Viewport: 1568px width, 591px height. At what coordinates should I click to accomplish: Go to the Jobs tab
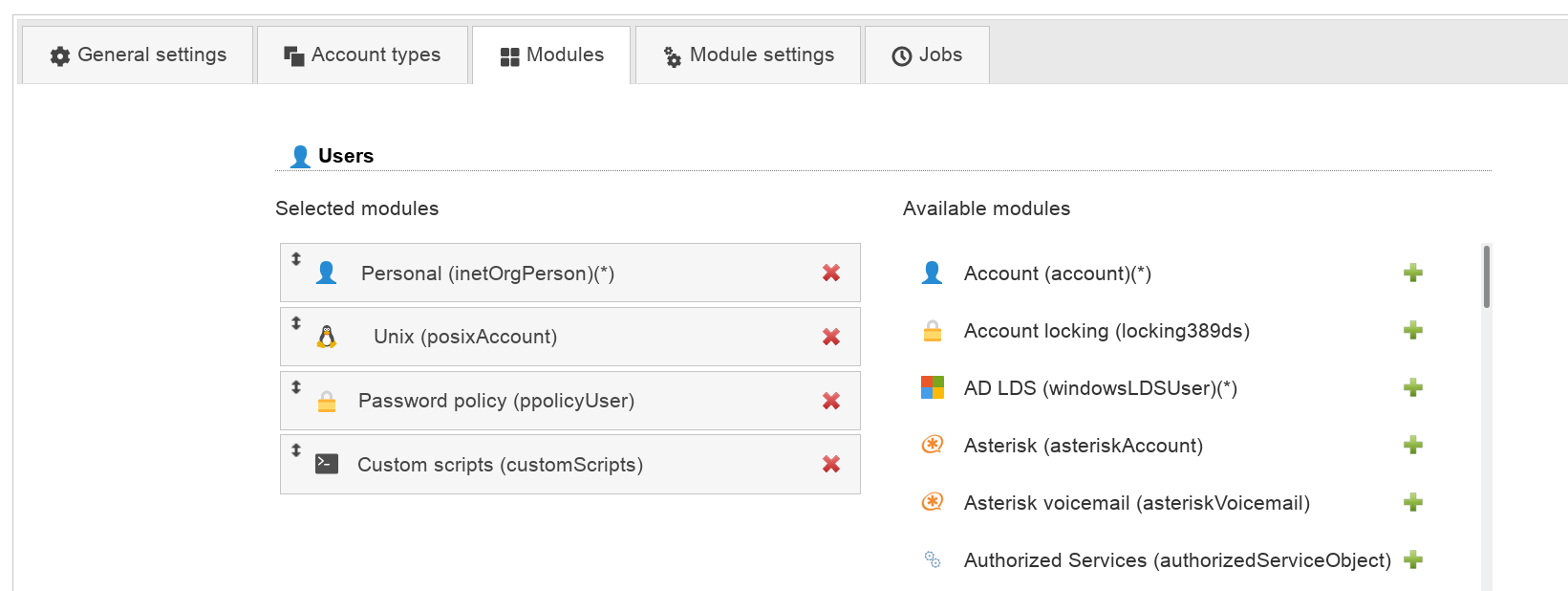tap(927, 55)
